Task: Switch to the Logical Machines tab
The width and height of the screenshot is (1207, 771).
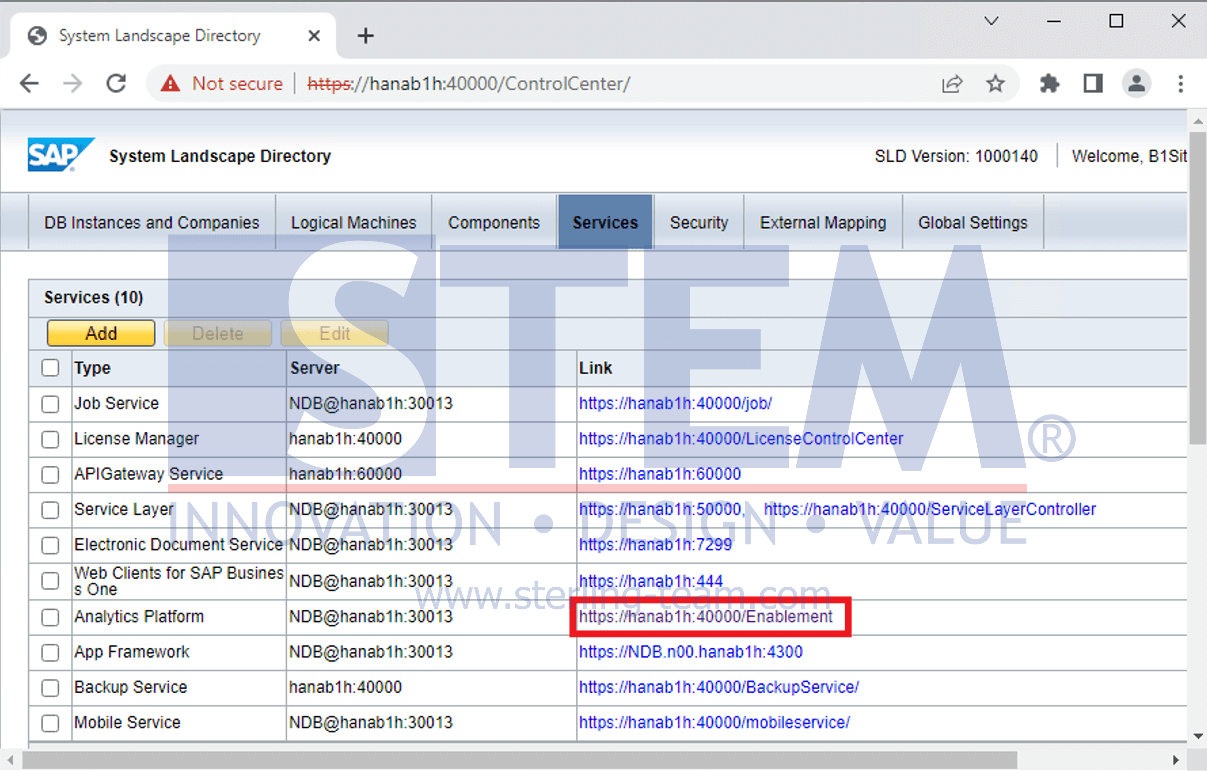Action: 353,223
